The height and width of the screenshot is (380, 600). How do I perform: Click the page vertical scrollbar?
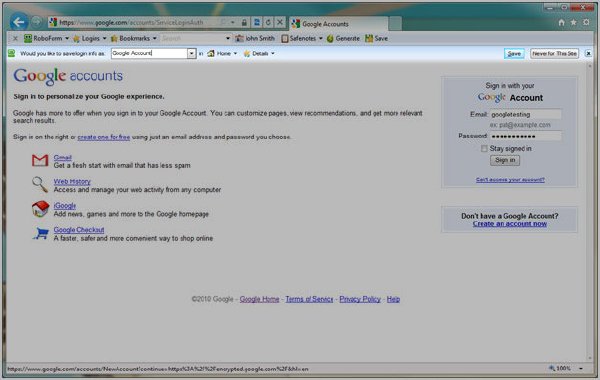[589, 212]
